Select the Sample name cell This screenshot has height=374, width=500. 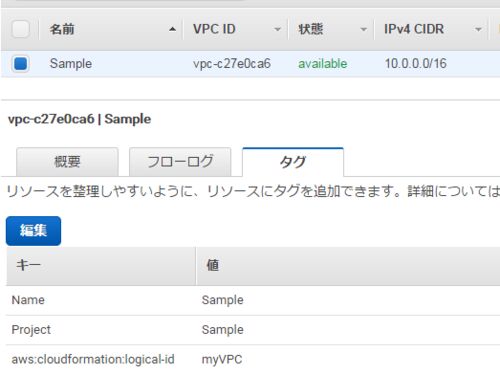click(71, 63)
